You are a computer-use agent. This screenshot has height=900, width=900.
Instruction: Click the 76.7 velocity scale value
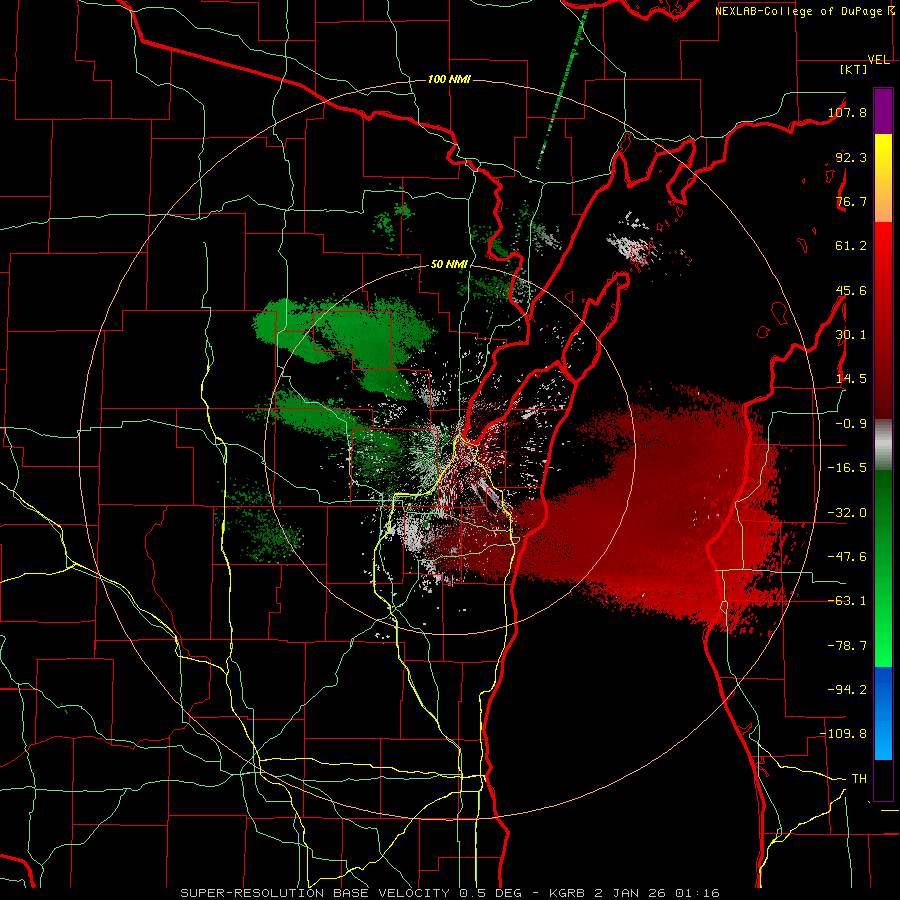click(x=851, y=201)
